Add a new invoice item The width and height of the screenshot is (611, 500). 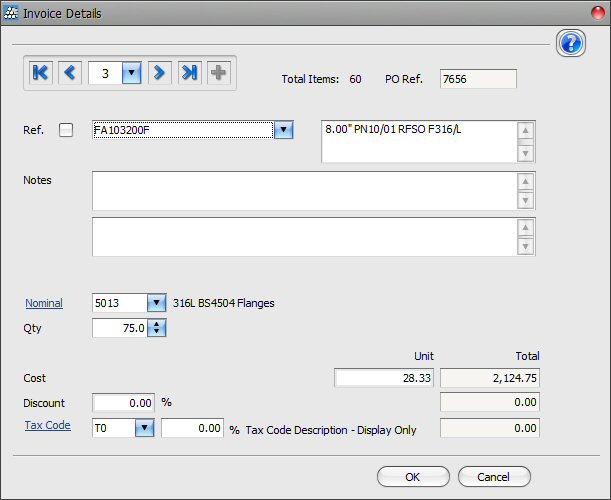(x=219, y=73)
